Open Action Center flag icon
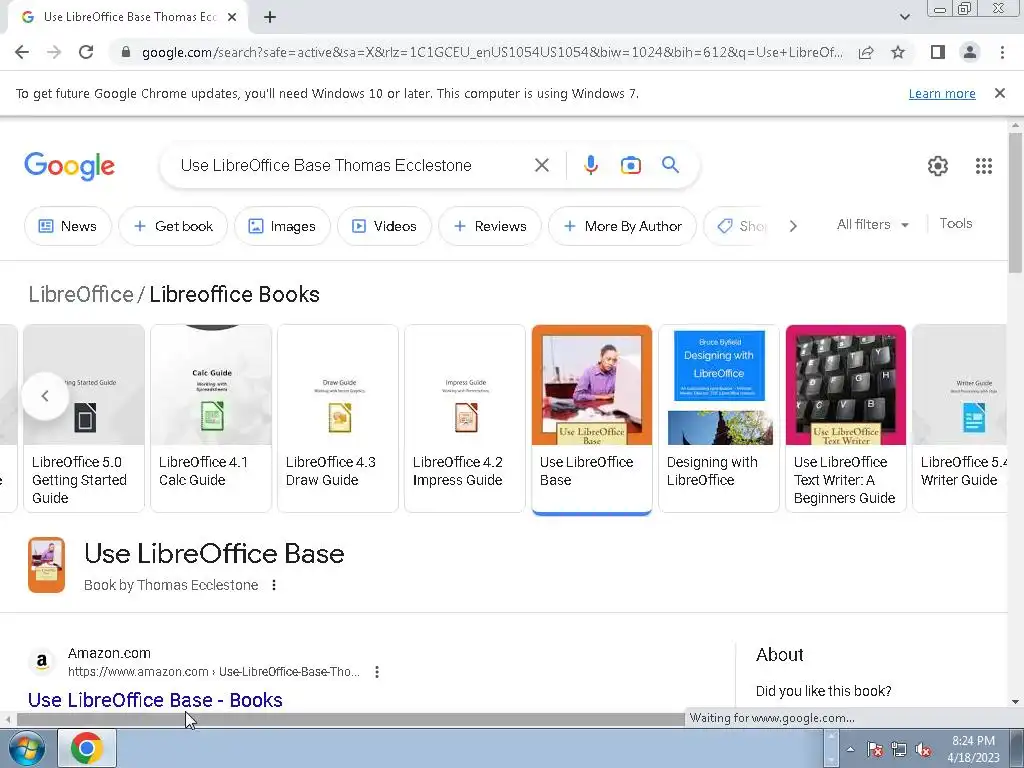This screenshot has width=1024, height=768. pyautogui.click(x=875, y=749)
